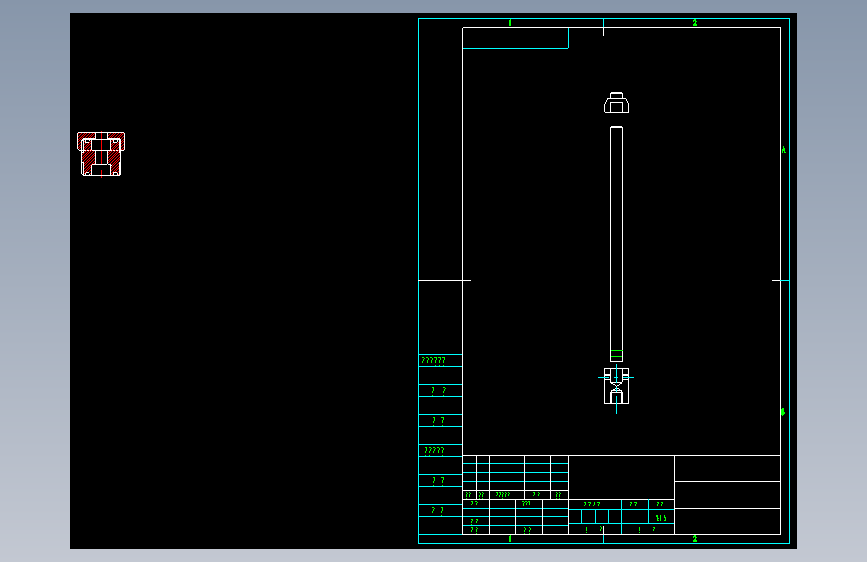
Task: Click zone letter A on the right border
Action: point(784,150)
